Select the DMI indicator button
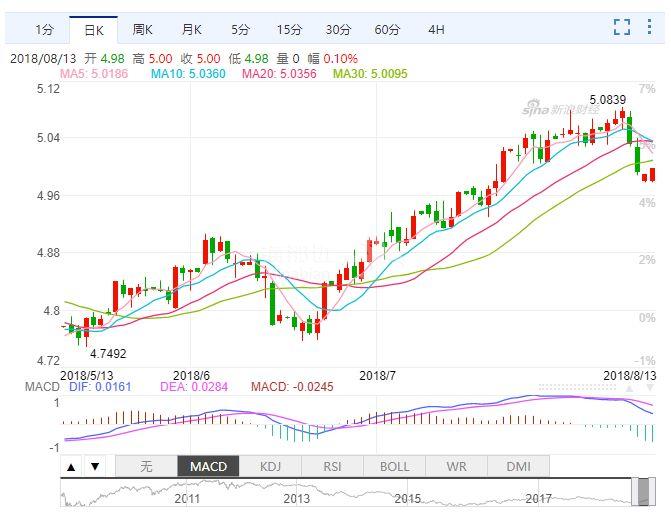 point(518,466)
